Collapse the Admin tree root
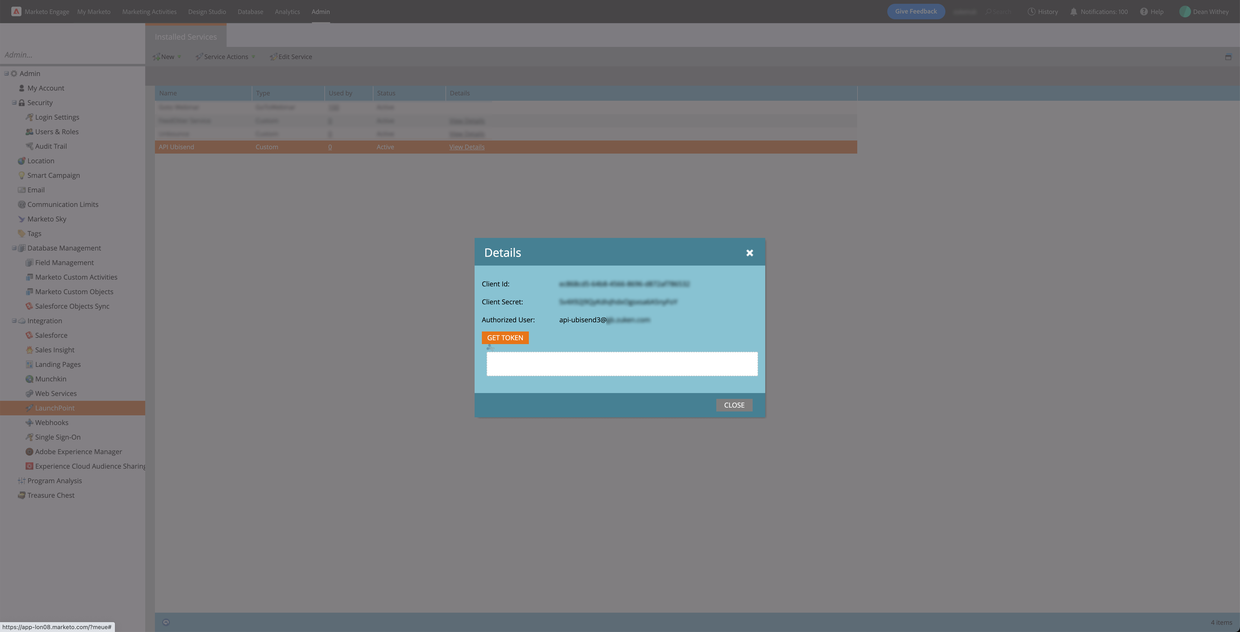 tap(6, 73)
